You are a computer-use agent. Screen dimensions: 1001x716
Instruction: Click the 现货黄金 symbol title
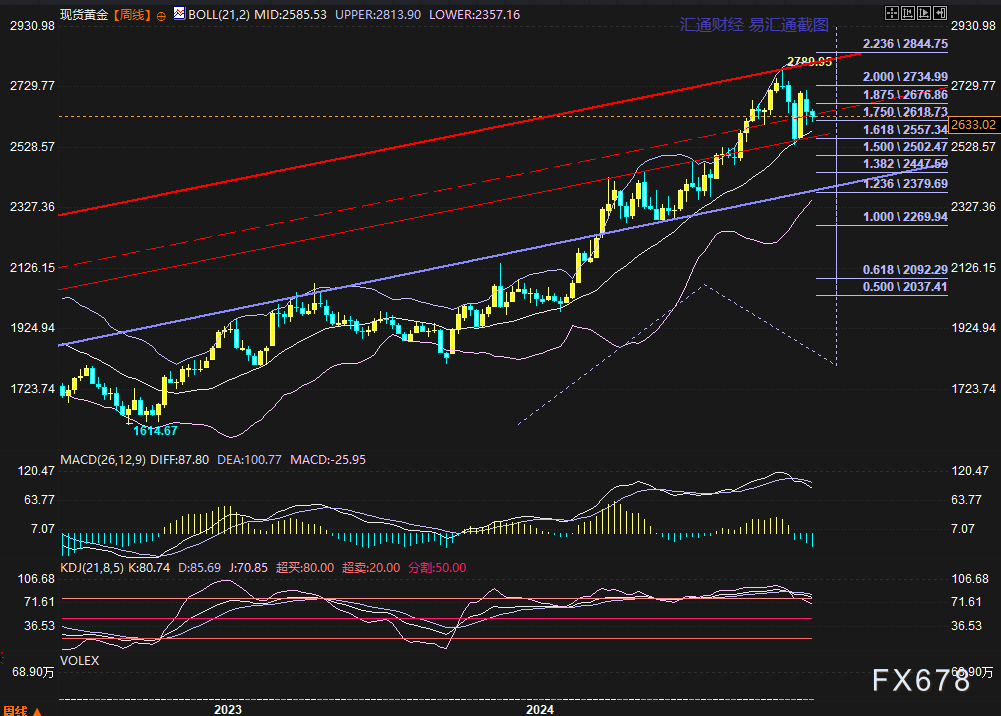[83, 16]
